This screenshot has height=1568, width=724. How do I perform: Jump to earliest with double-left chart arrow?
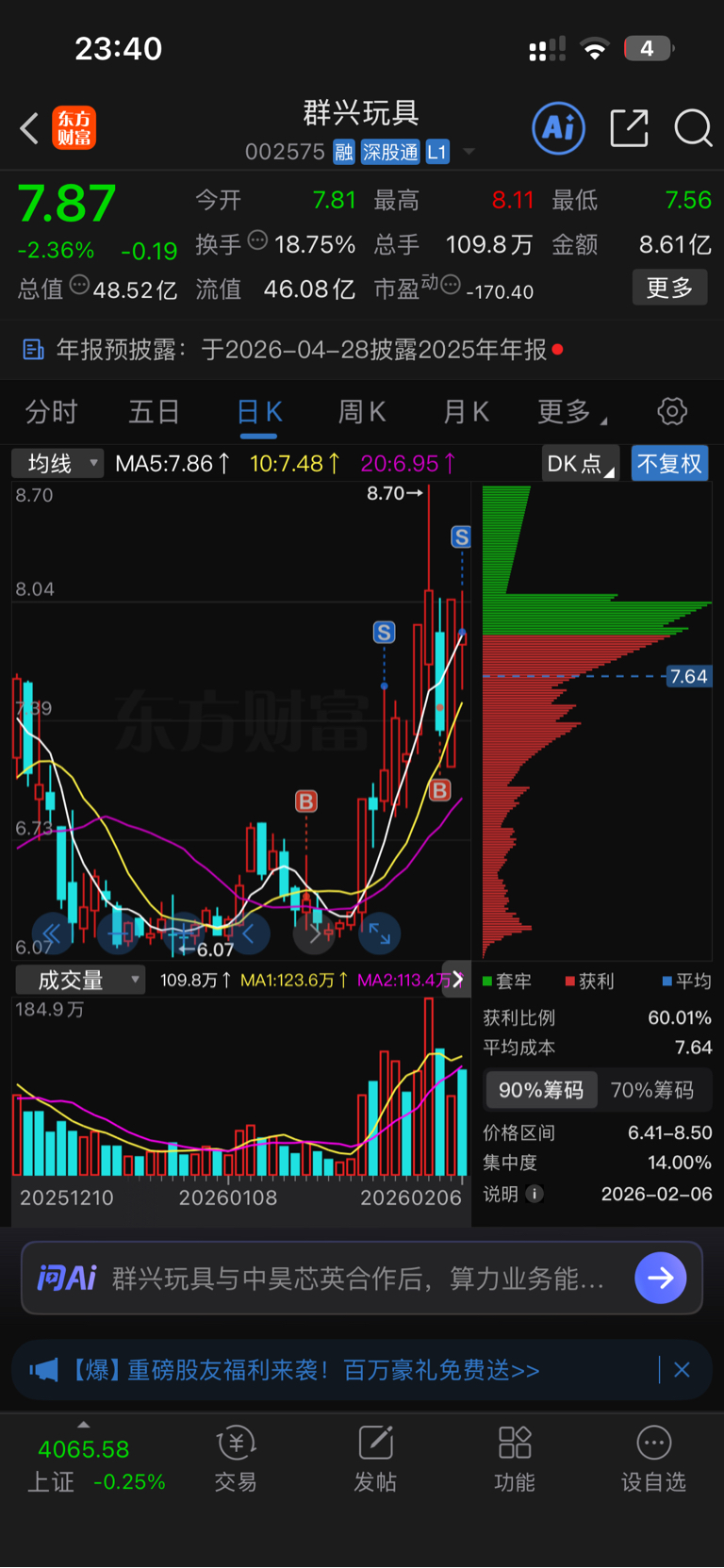[x=52, y=933]
